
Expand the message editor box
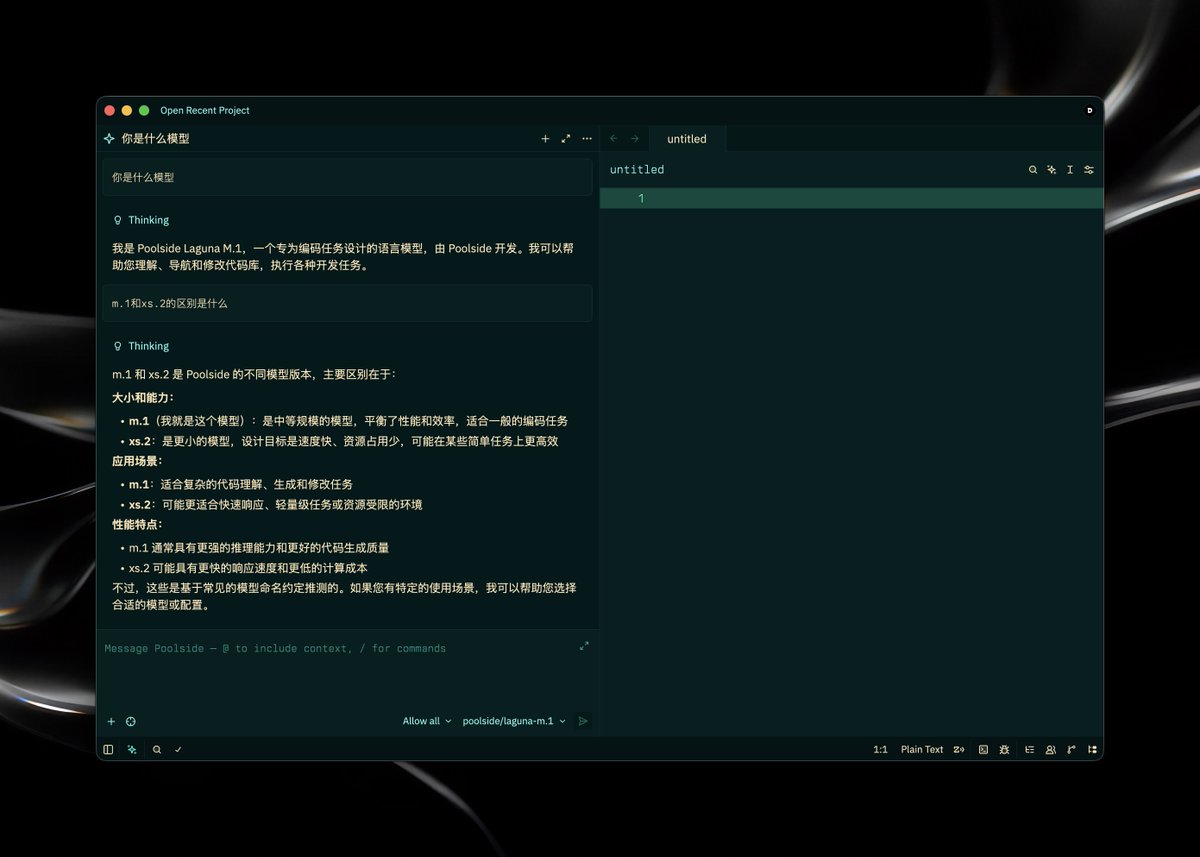pyautogui.click(x=584, y=646)
